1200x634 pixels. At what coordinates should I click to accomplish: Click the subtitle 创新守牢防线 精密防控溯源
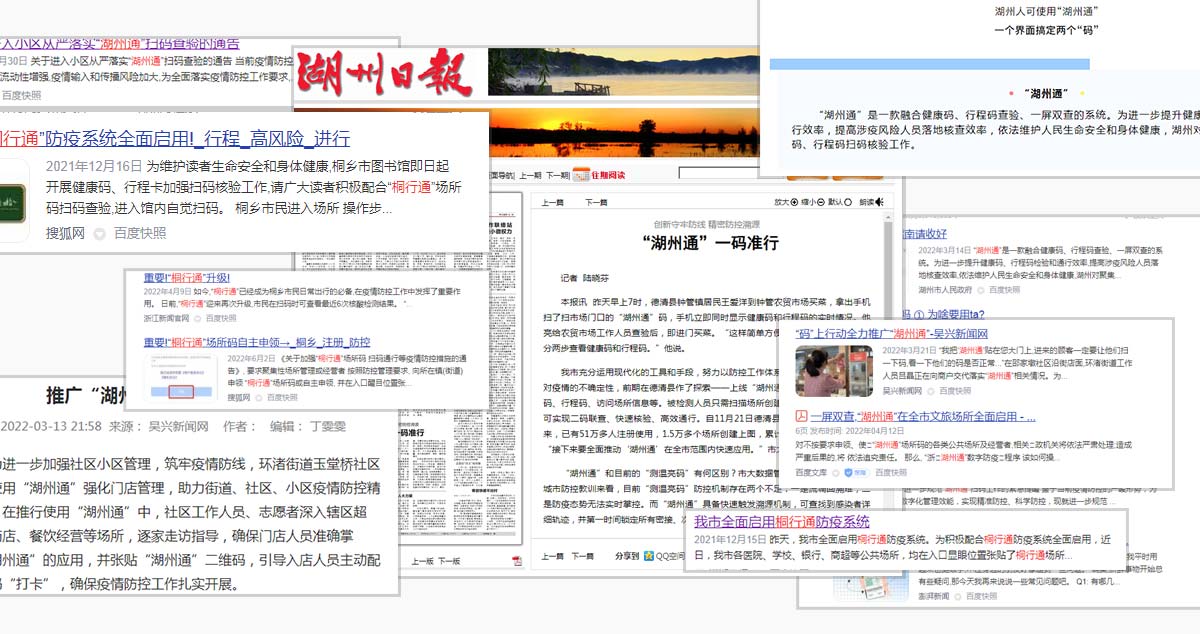pos(707,225)
